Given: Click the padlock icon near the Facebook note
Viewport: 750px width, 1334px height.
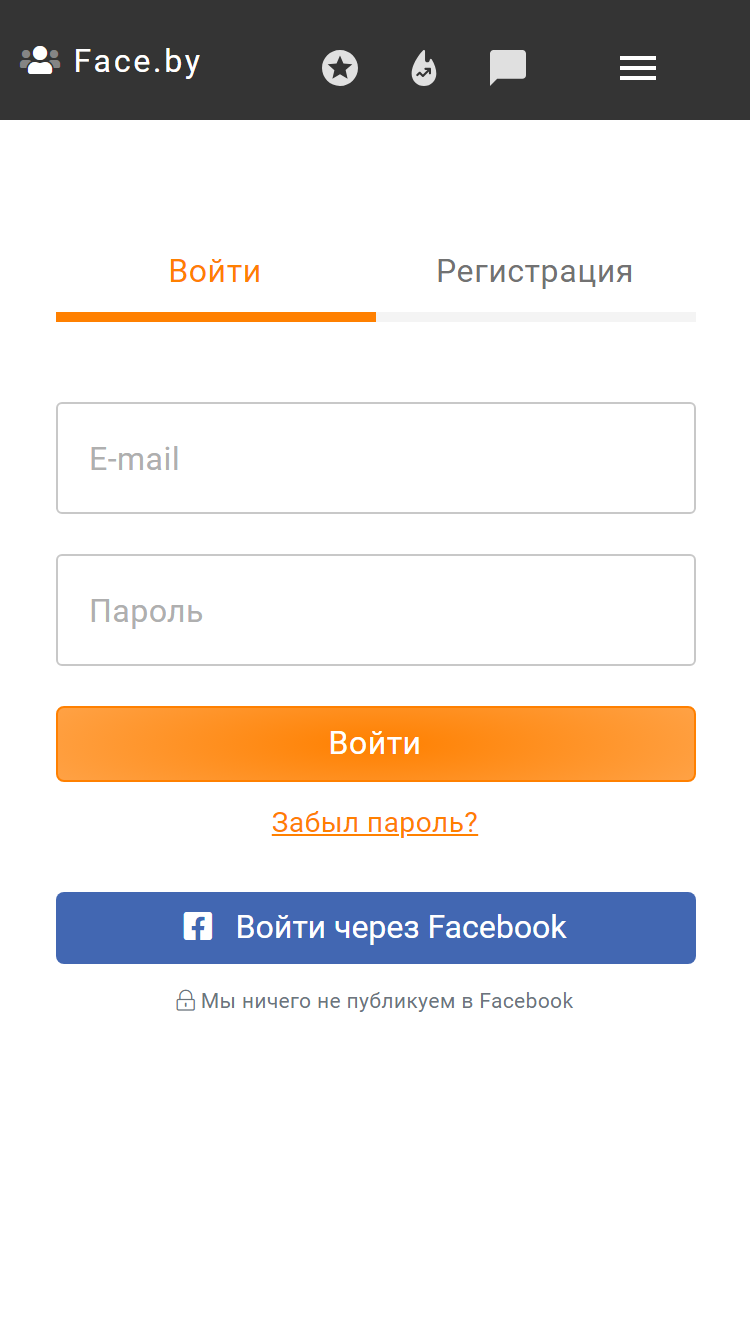Looking at the screenshot, I should (185, 1000).
